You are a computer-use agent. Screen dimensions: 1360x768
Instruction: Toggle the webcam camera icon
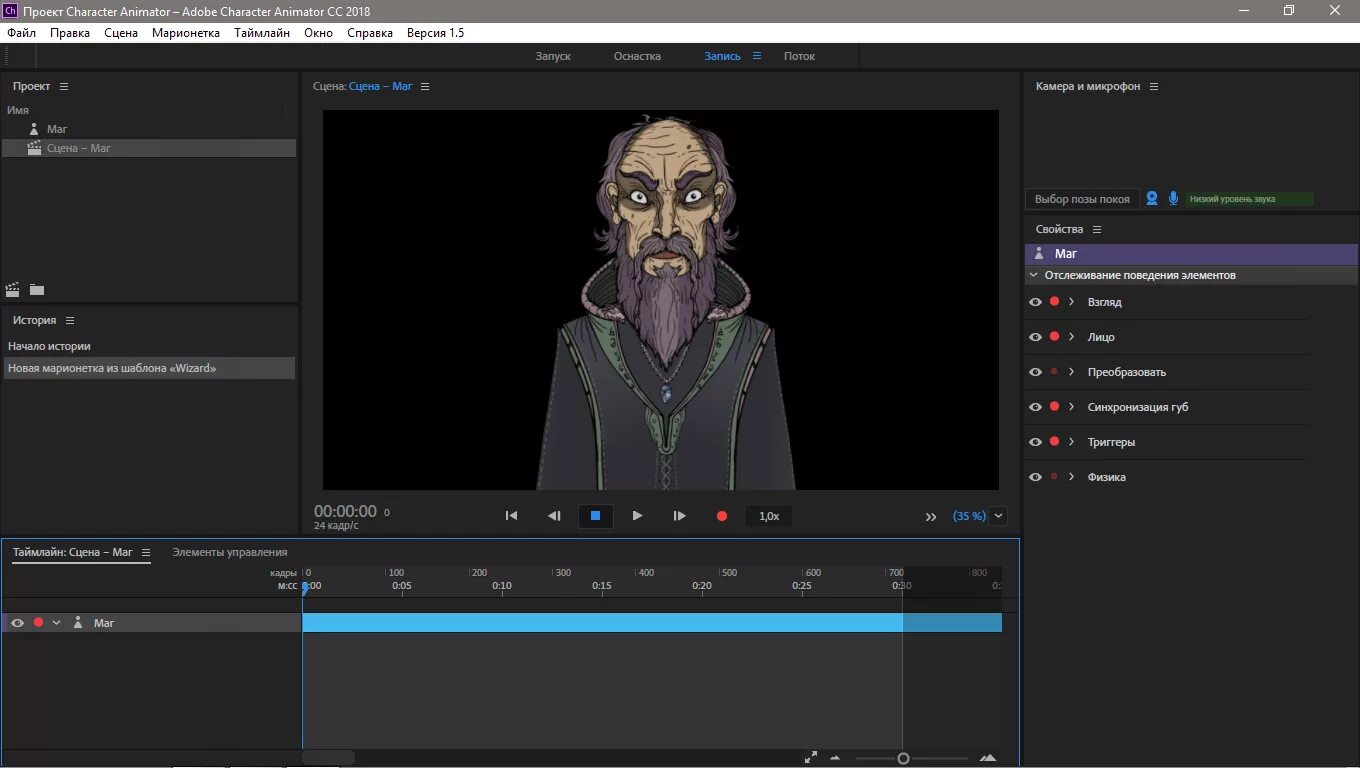tap(1152, 198)
